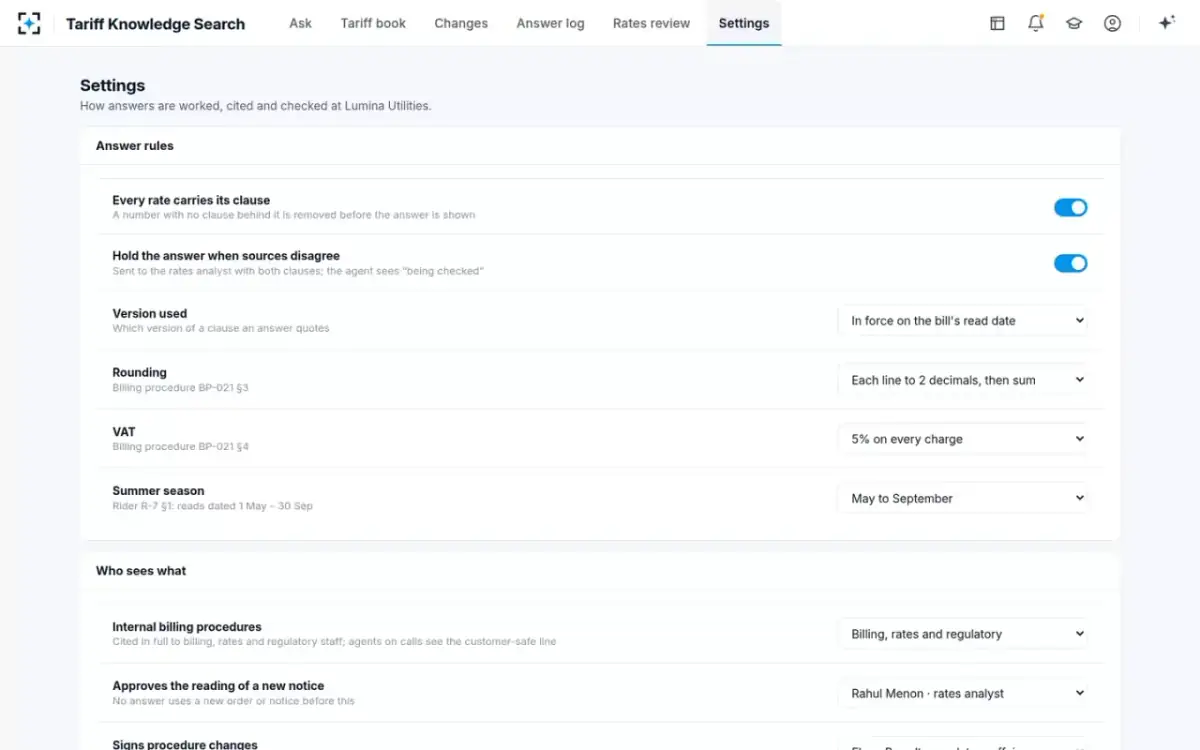1200x750 pixels.
Task: Click the Who sees what section heading
Action: (141, 571)
